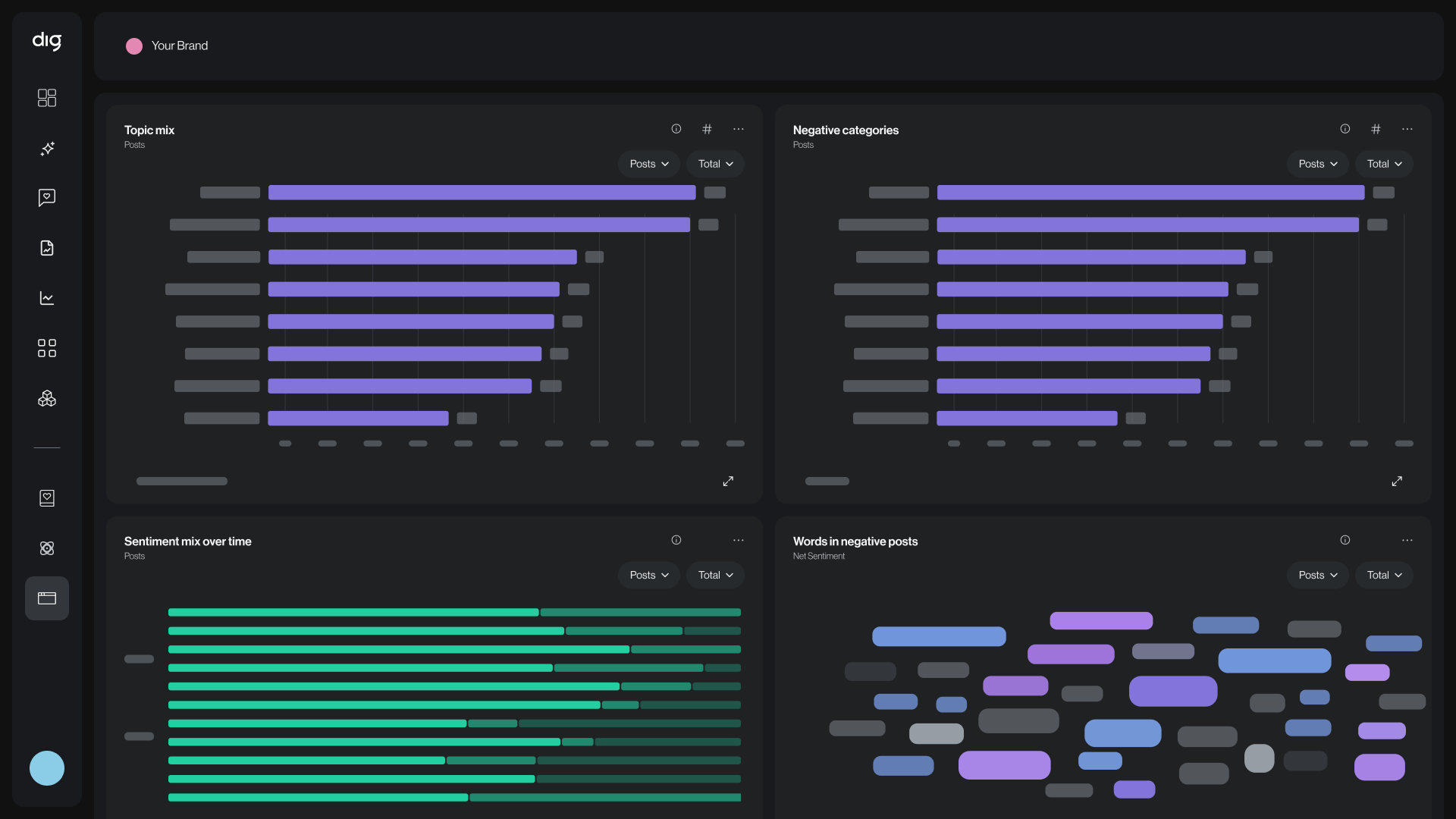Viewport: 1456px width, 819px height.
Task: Open the atom integrations sidebar icon
Action: pos(47,548)
